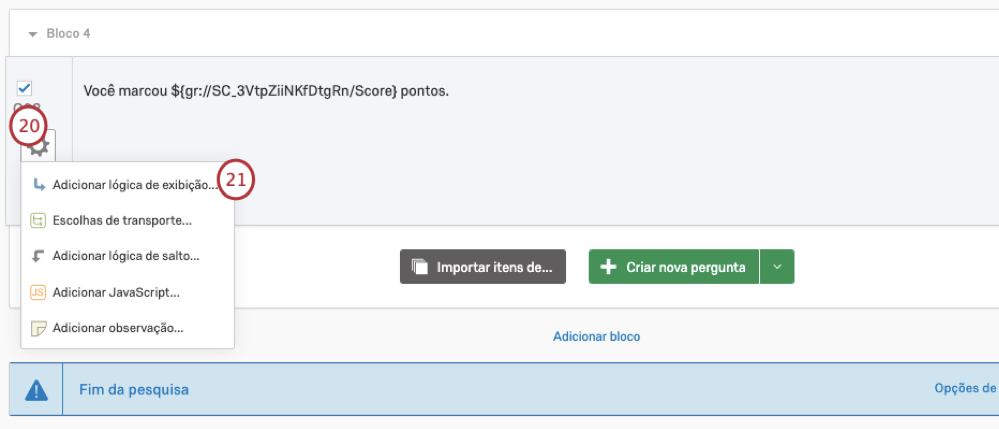The height and width of the screenshot is (429, 999).
Task: Click the orange JavaScript JS icon
Action: (x=38, y=292)
